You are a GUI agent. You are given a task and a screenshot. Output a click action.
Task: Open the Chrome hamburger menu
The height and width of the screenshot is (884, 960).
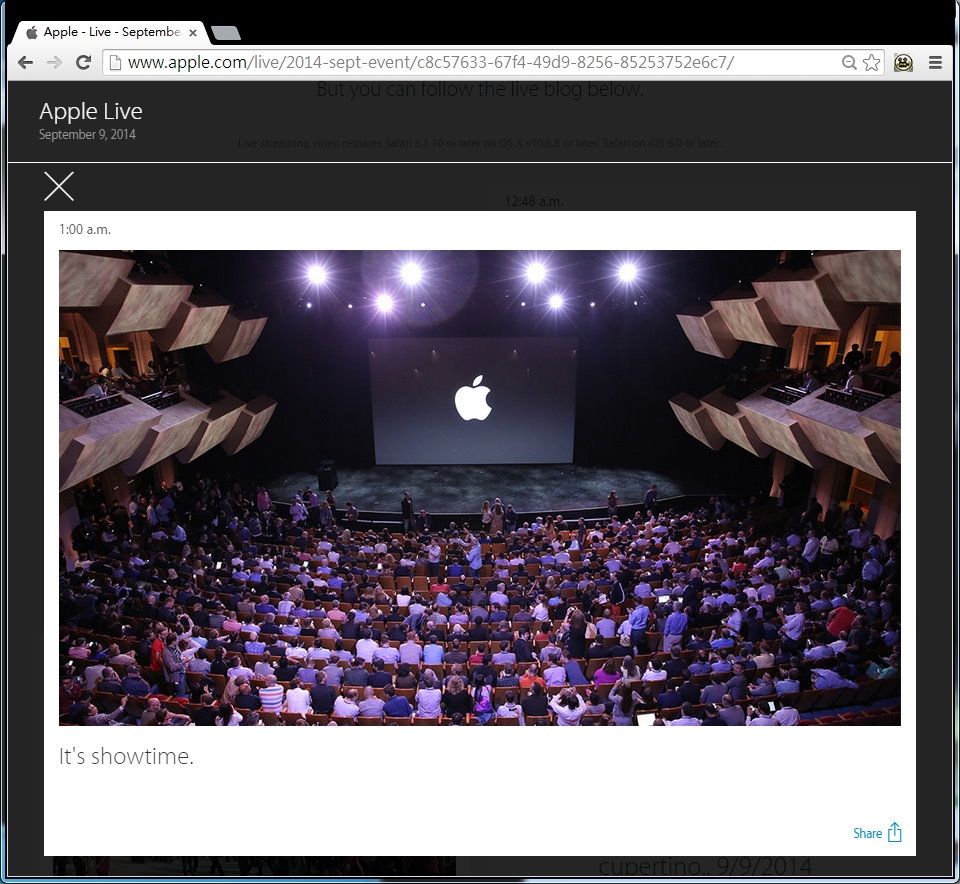point(935,62)
